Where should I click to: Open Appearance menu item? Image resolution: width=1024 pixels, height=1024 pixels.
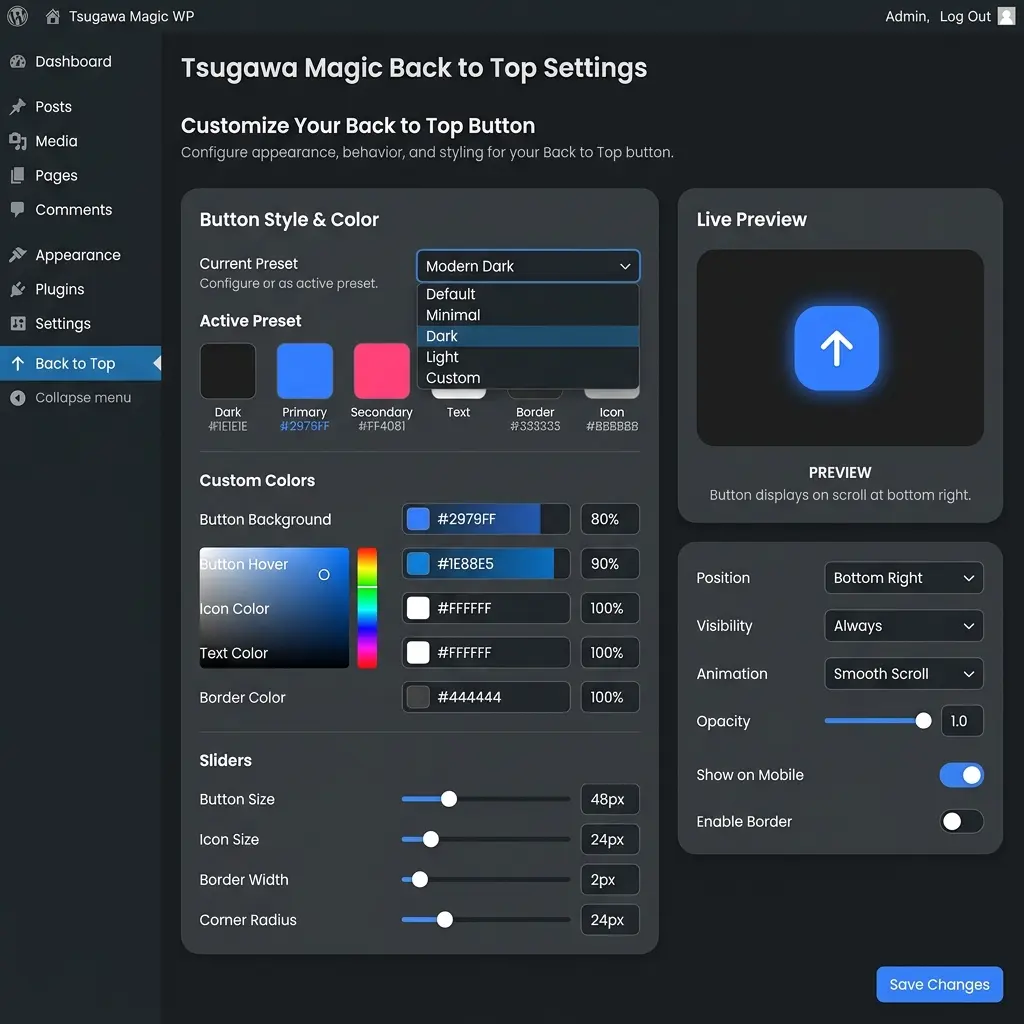pyautogui.click(x=78, y=255)
